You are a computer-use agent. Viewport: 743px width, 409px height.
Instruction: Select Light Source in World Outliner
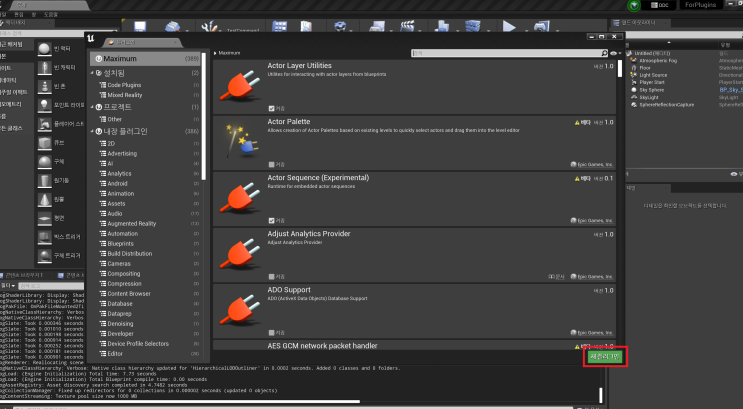pyautogui.click(x=653, y=75)
